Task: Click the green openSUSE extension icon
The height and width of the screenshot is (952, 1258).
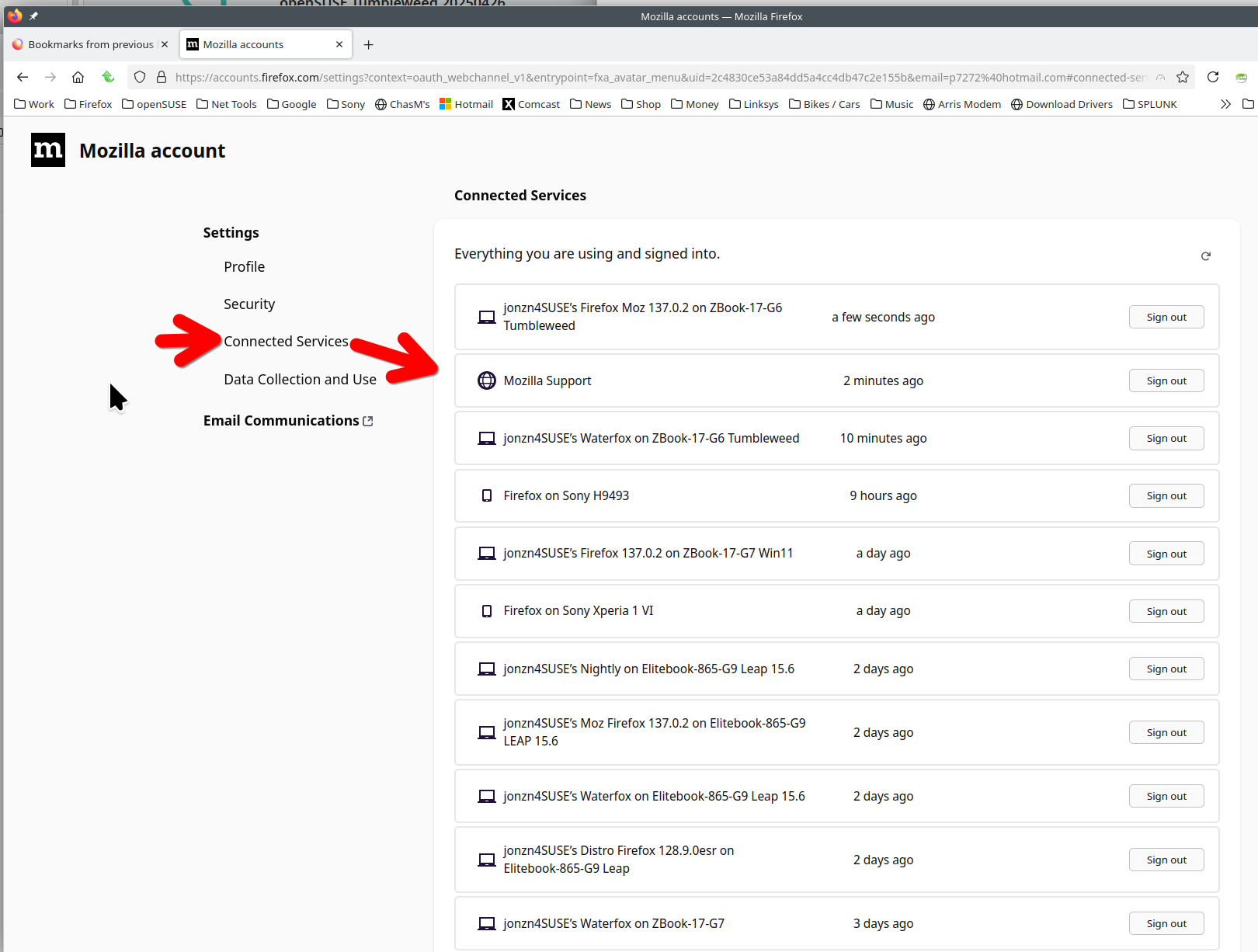Action: coord(1242,77)
